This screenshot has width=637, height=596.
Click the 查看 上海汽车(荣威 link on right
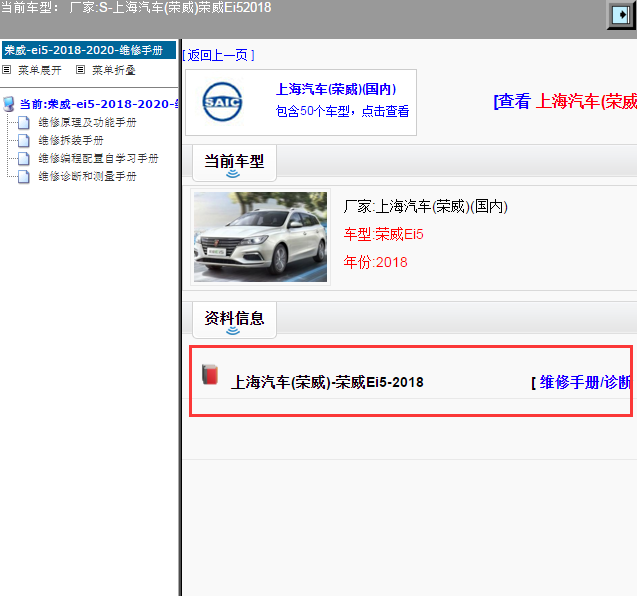point(565,101)
